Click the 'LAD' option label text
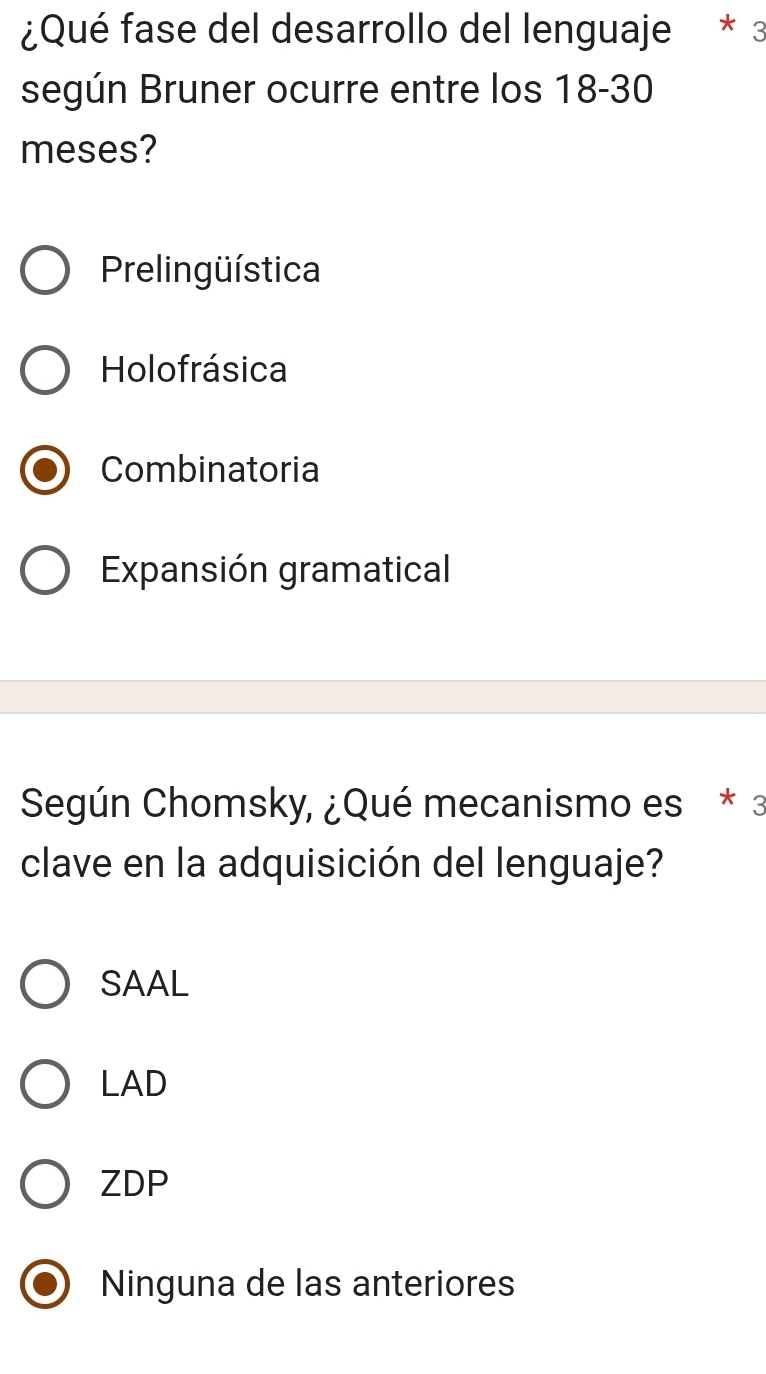 coord(134,1083)
